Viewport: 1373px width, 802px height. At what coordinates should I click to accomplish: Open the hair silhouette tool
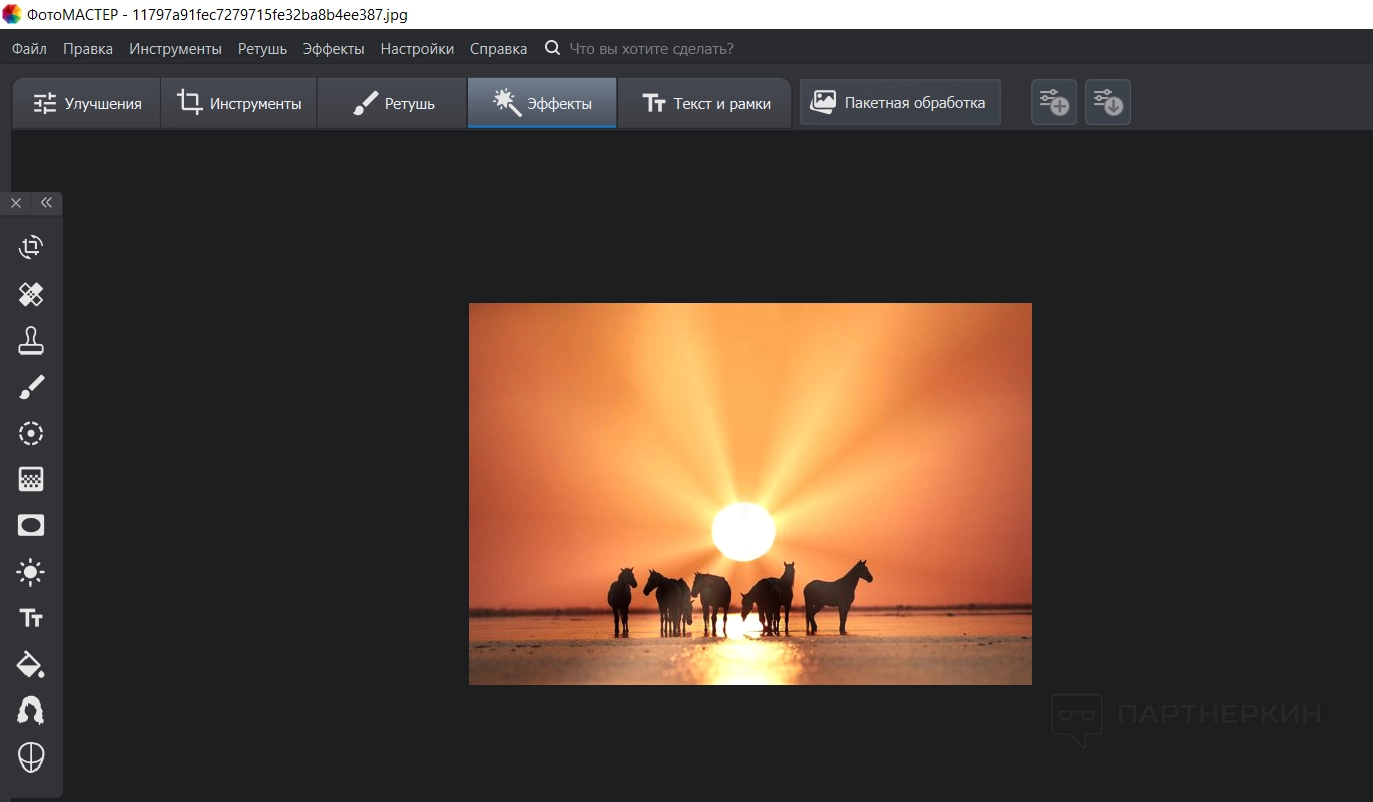31,711
